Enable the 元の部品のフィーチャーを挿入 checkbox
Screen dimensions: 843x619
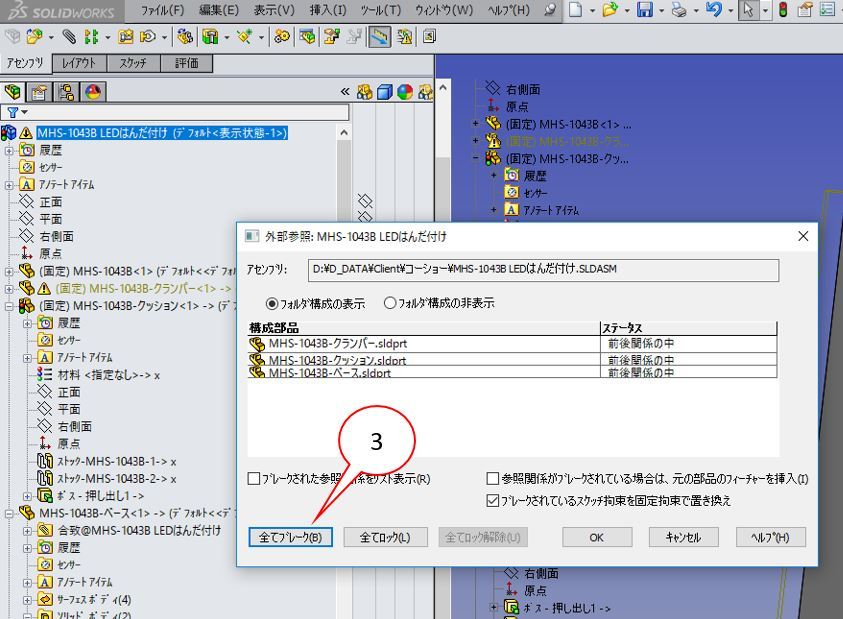point(492,479)
